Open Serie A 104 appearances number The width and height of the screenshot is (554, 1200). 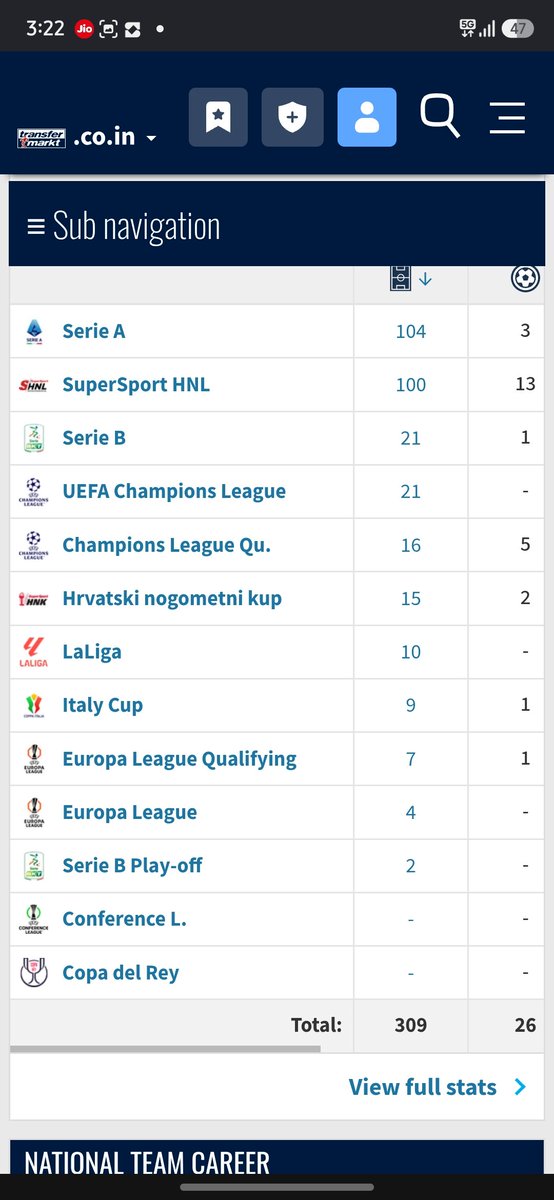411,332
